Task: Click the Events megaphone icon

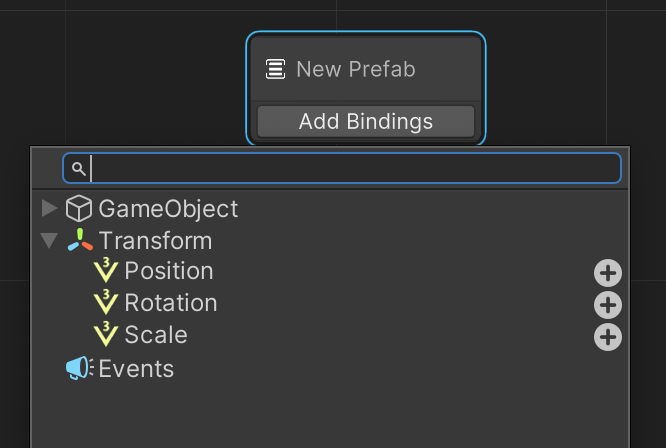Action: 79,368
